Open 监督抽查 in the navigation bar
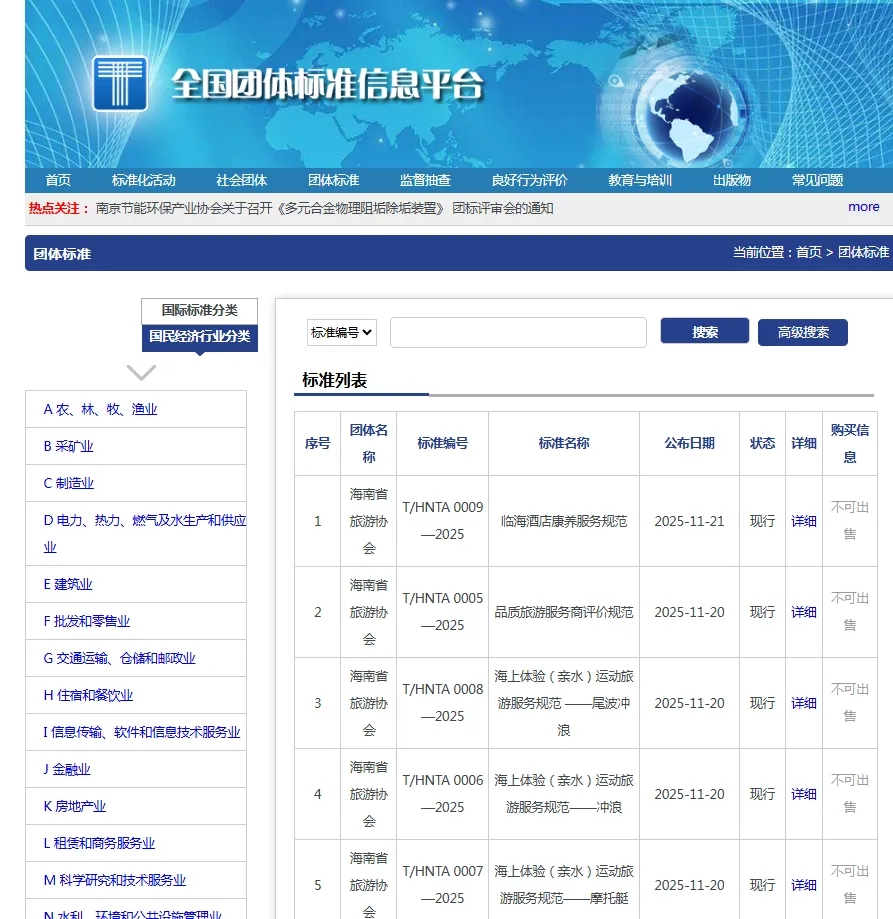The image size is (893, 919). point(425,180)
